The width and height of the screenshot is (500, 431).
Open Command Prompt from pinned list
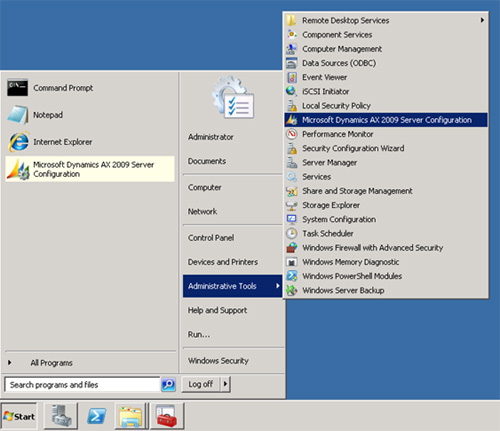(90, 88)
